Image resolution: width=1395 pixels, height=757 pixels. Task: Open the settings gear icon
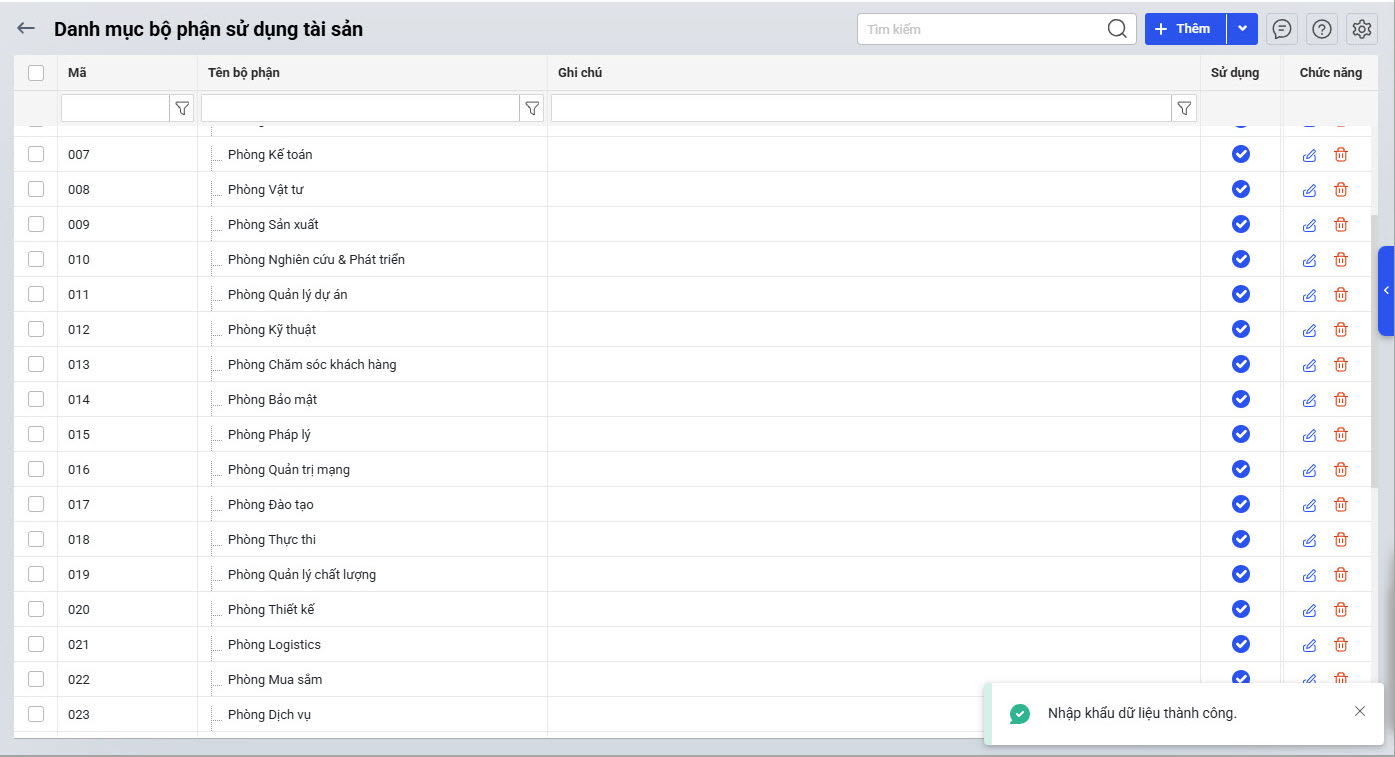point(1362,29)
